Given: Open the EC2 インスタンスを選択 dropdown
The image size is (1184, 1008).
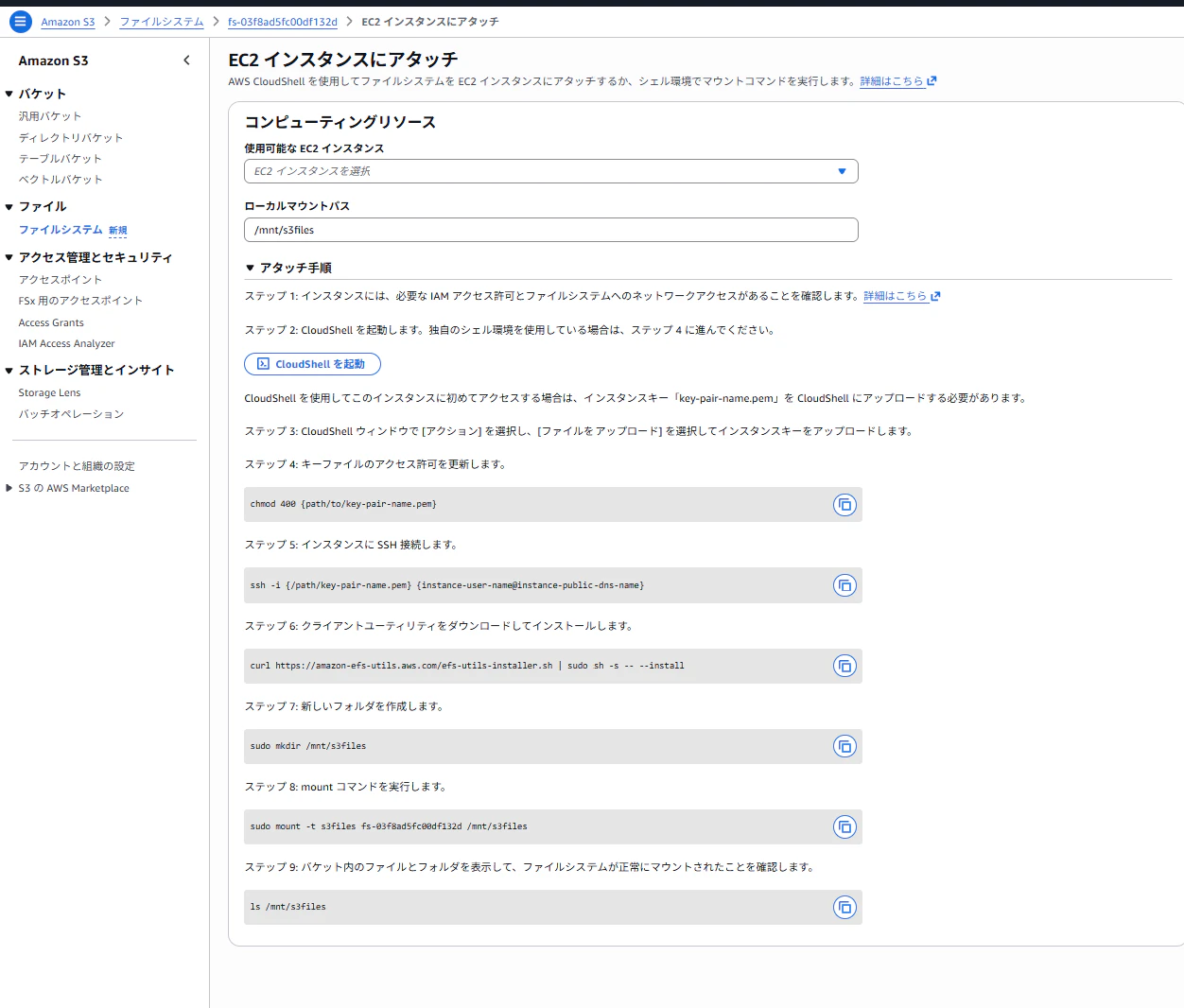Looking at the screenshot, I should pyautogui.click(x=551, y=171).
